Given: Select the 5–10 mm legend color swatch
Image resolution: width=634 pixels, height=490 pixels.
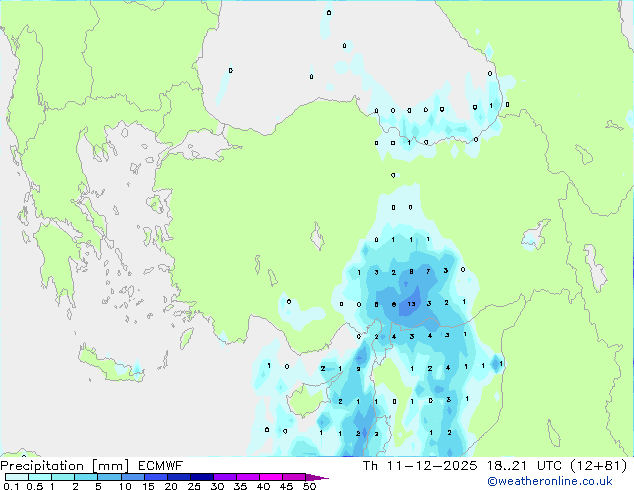Looking at the screenshot, I should pos(109,477).
